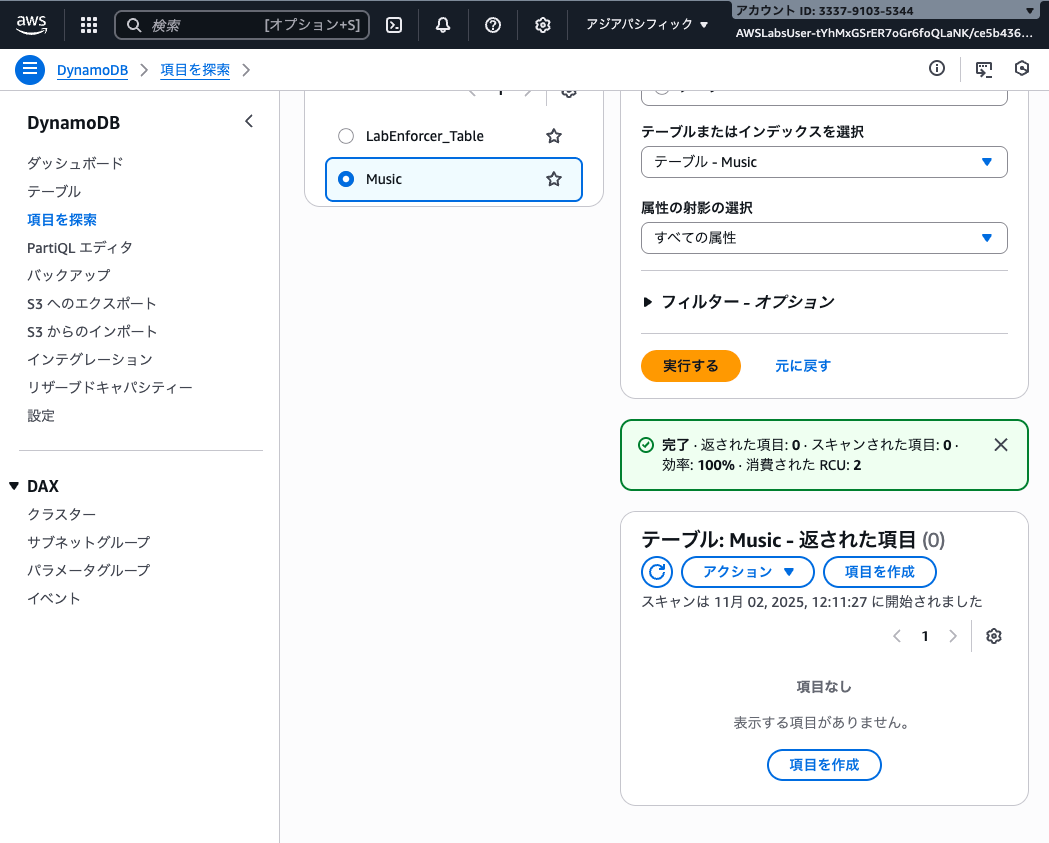Open the すべての属性 projection dropdown

(x=824, y=238)
